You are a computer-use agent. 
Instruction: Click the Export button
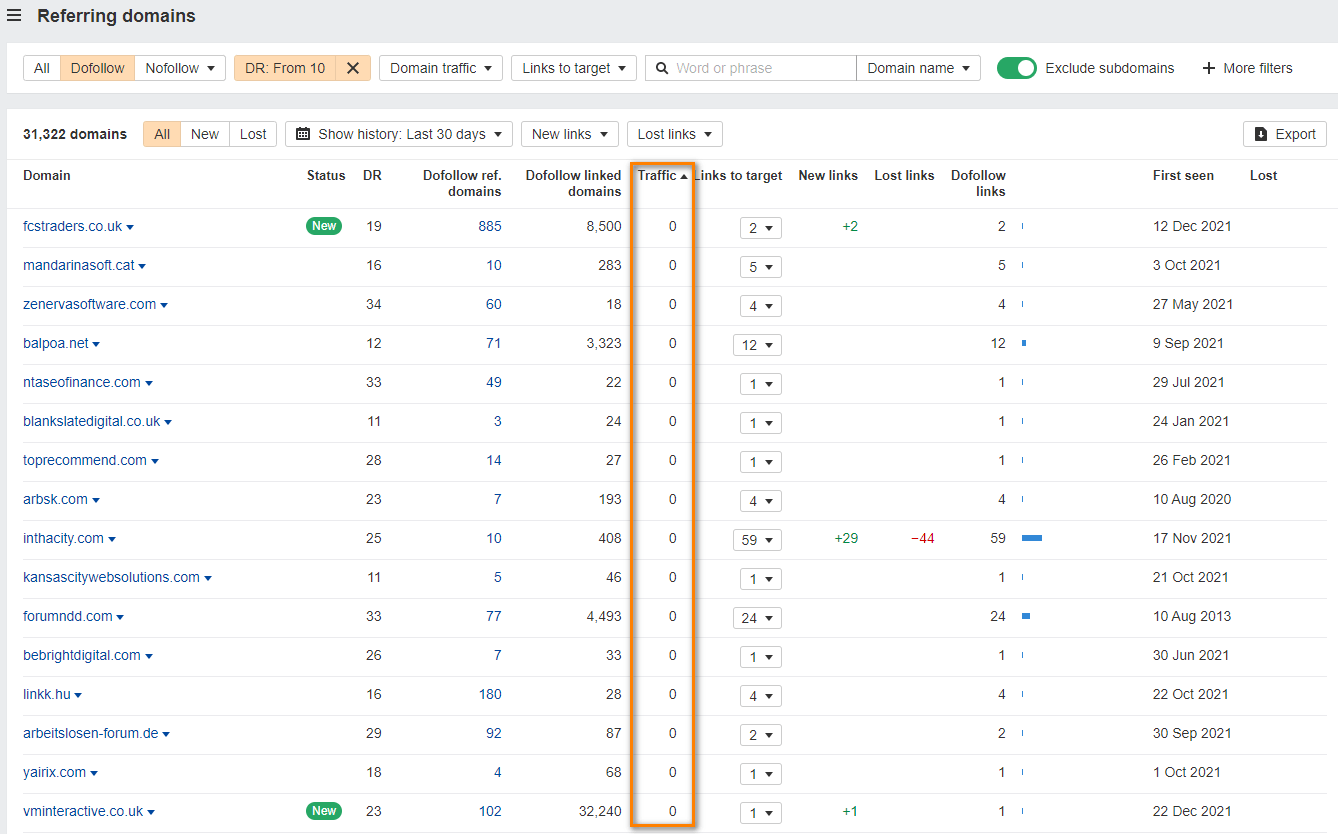click(x=1284, y=133)
